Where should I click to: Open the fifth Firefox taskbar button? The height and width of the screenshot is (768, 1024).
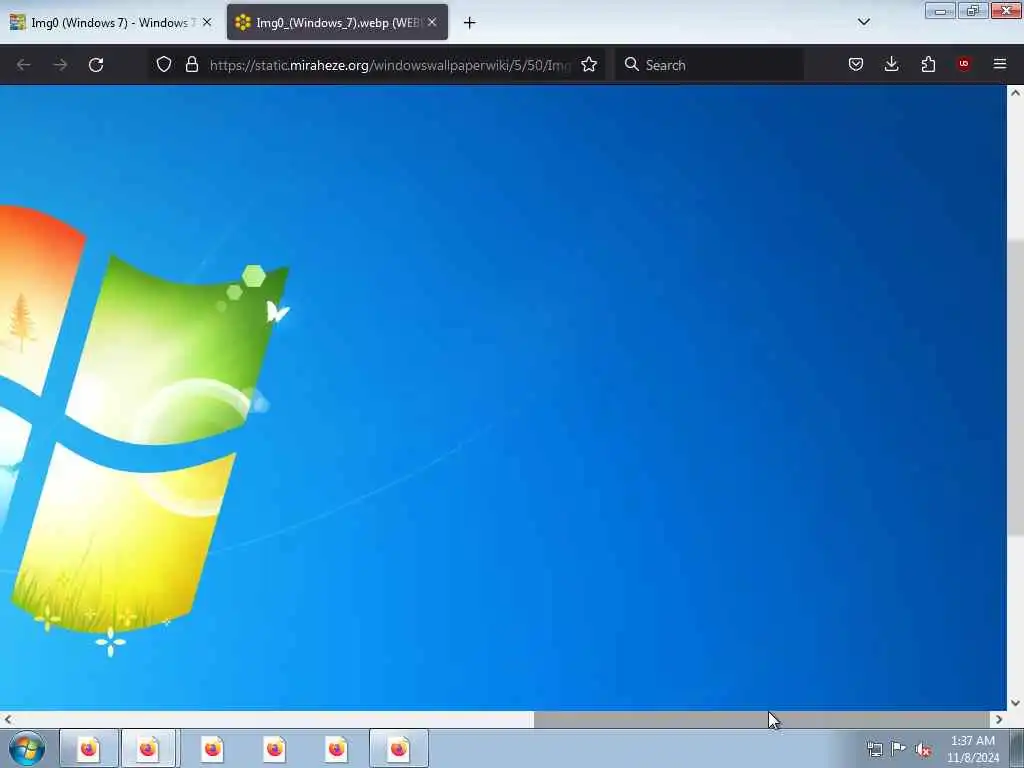click(336, 748)
